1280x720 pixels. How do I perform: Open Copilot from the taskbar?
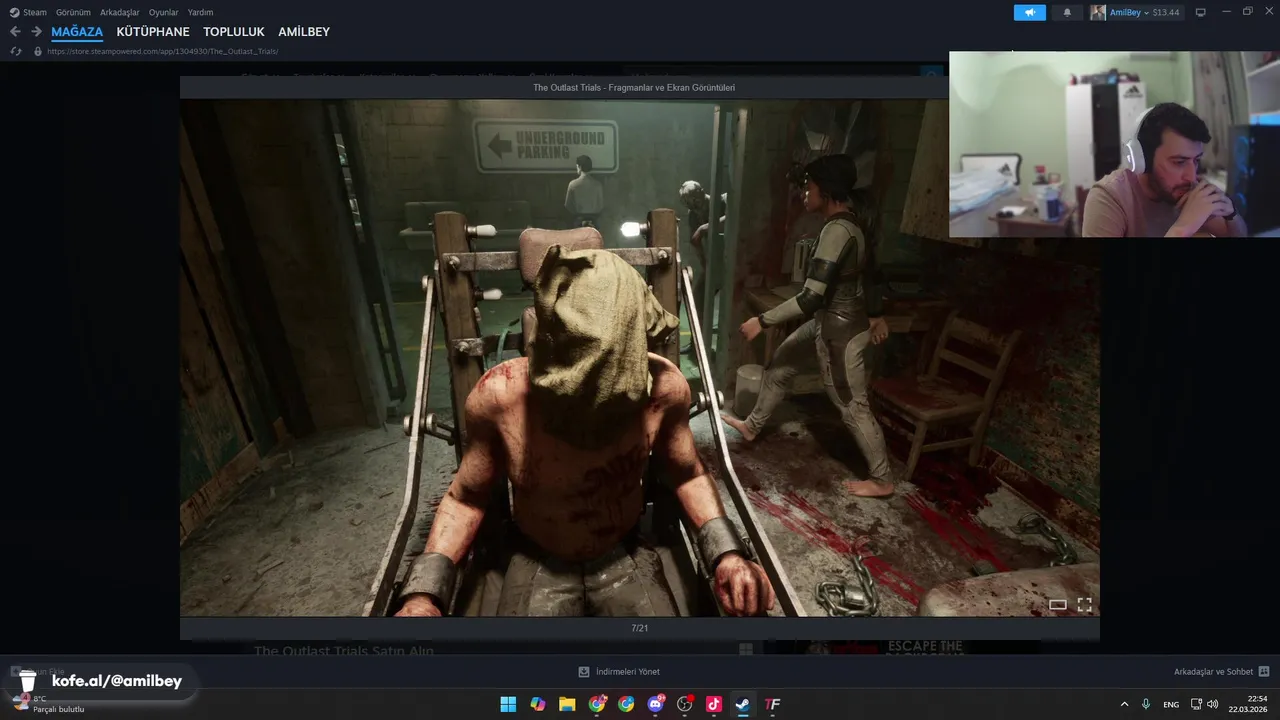click(538, 704)
